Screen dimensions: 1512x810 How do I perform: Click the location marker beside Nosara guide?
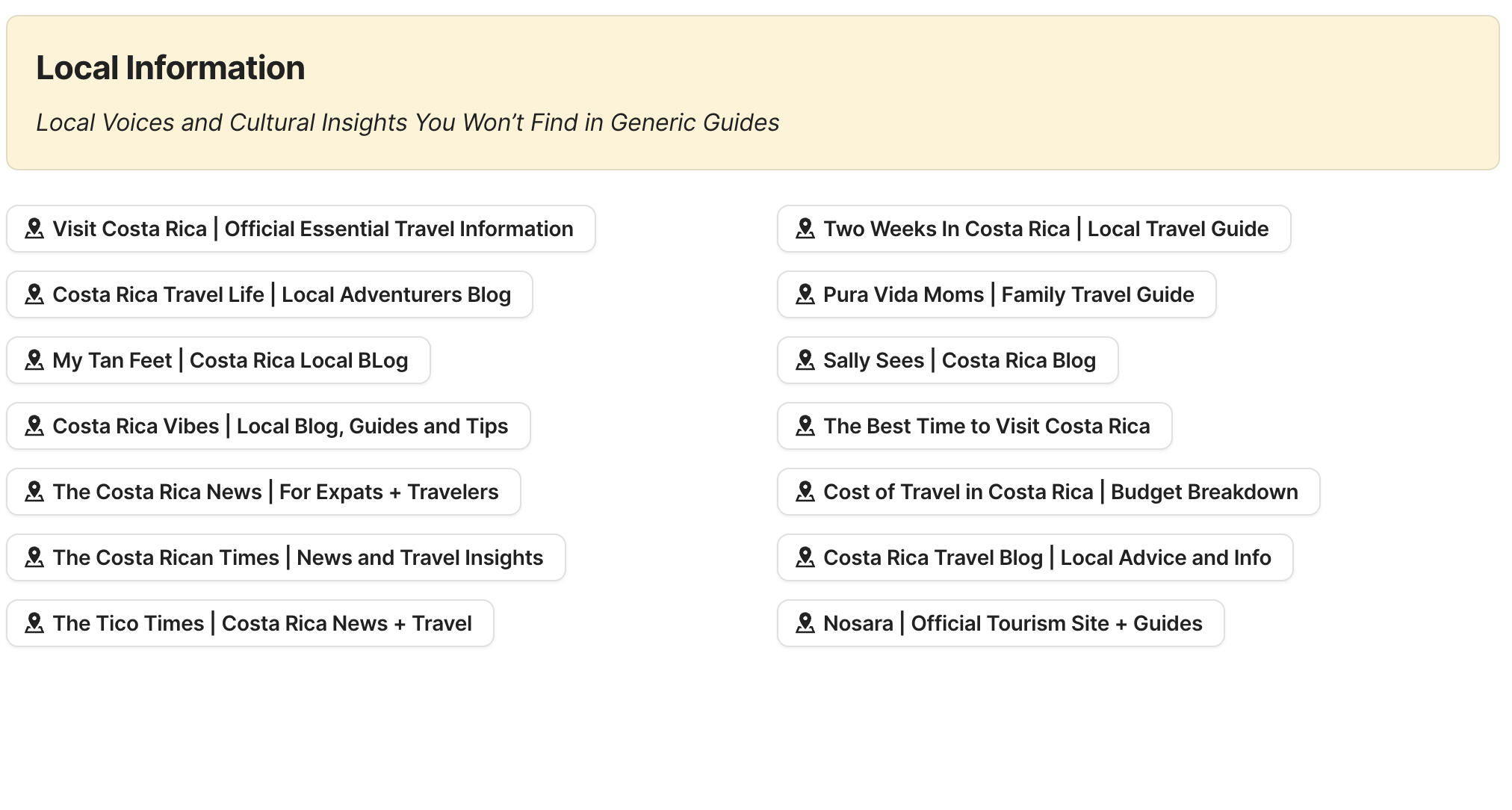(x=805, y=623)
